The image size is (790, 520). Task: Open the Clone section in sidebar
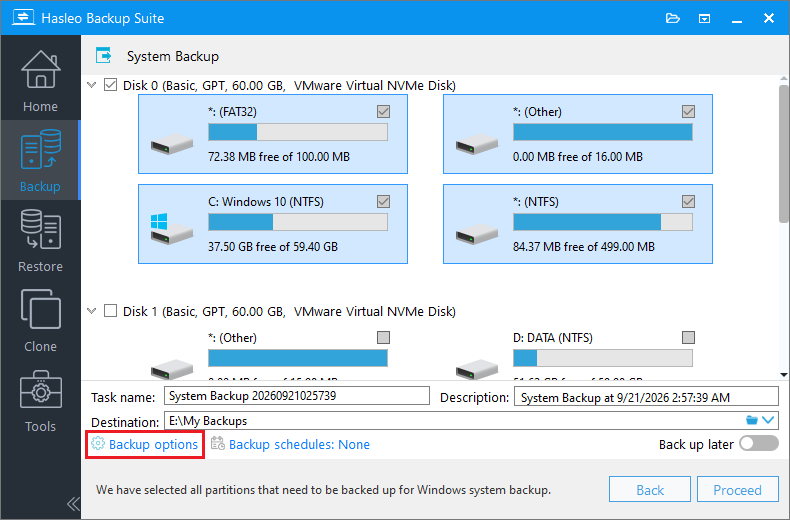coord(40,320)
